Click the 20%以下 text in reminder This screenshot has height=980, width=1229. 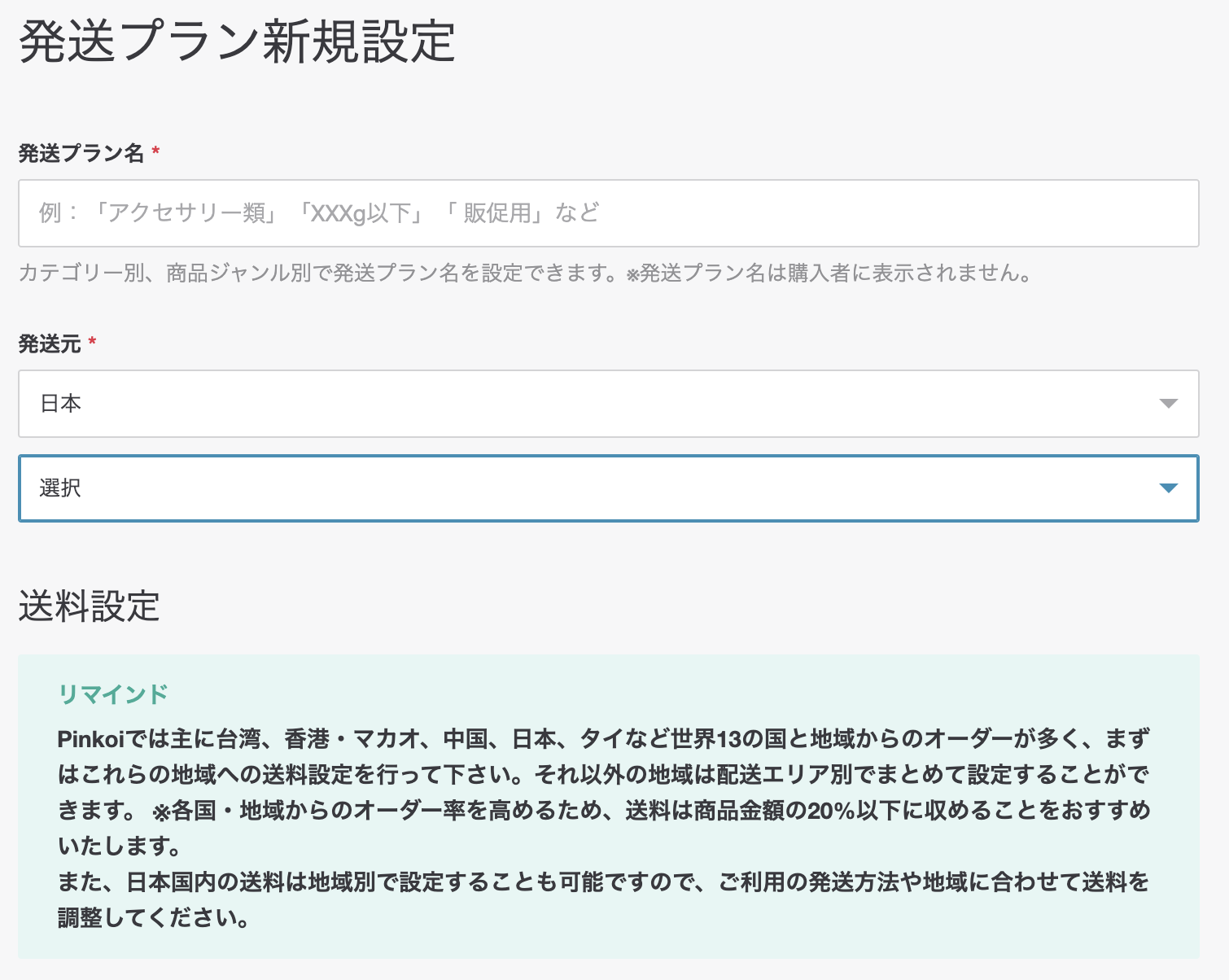coord(853,811)
